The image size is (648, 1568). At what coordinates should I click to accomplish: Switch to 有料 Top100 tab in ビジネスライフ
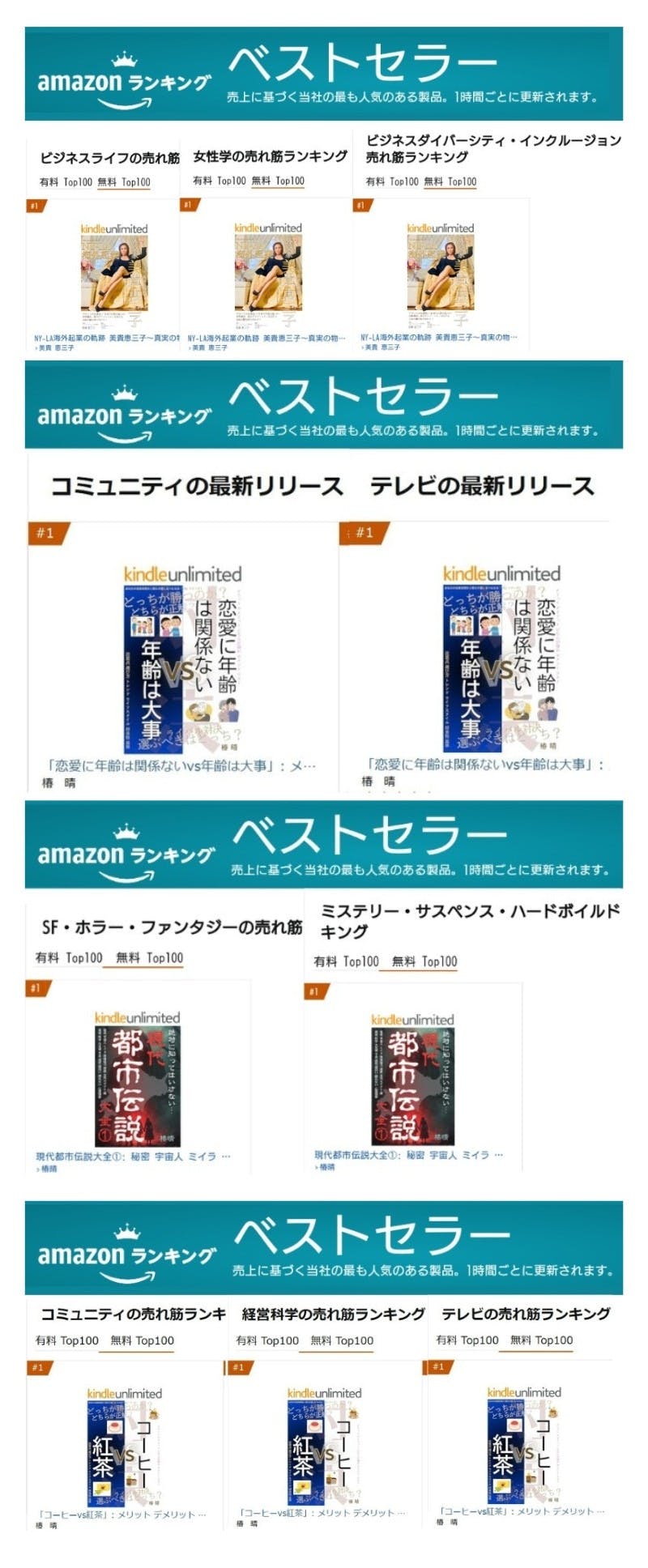[x=66, y=182]
